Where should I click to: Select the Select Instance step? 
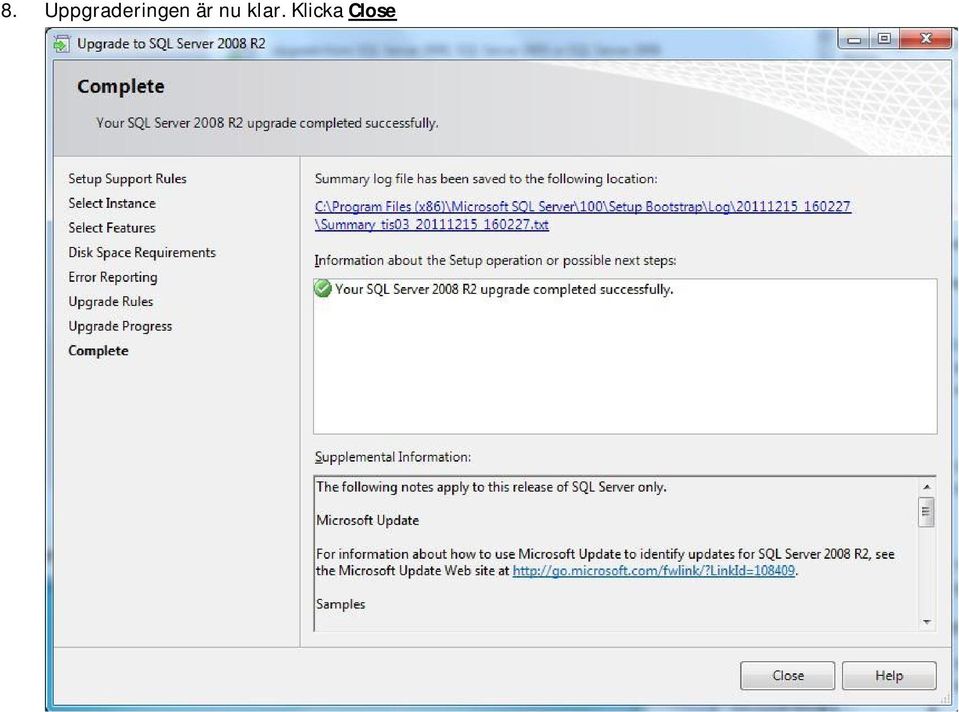pyautogui.click(x=112, y=203)
